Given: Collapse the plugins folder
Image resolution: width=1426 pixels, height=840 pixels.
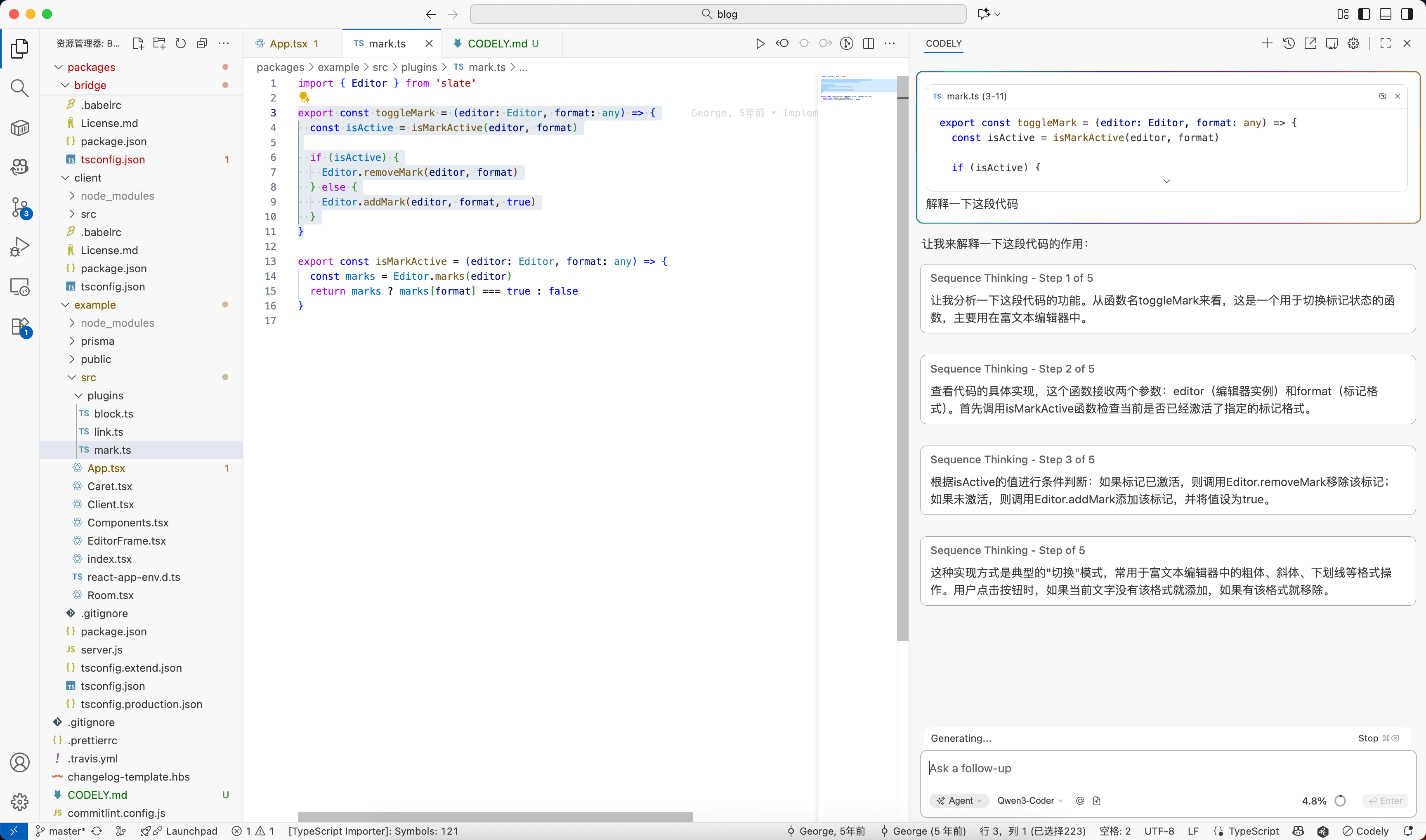Looking at the screenshot, I should (x=105, y=396).
